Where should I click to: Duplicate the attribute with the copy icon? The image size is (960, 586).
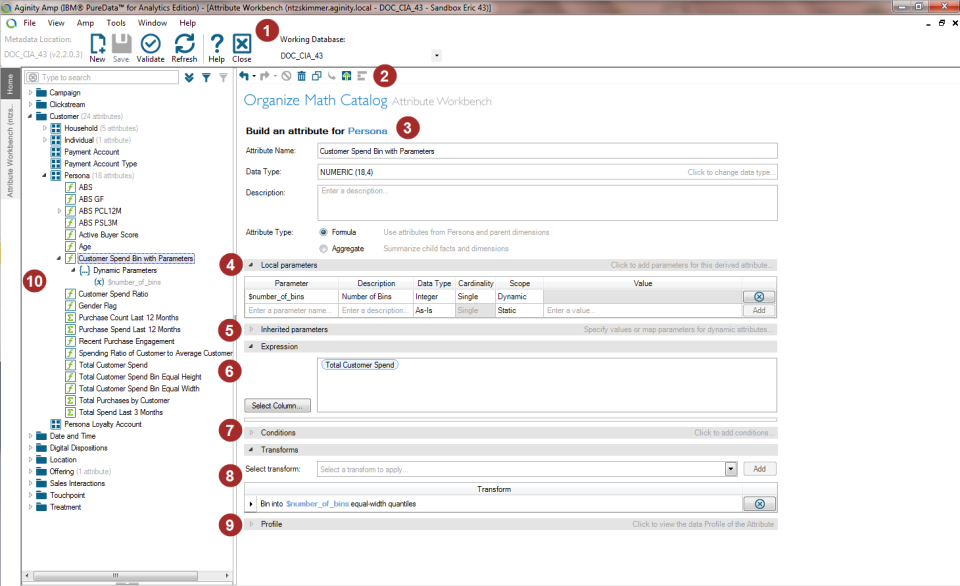pyautogui.click(x=317, y=76)
